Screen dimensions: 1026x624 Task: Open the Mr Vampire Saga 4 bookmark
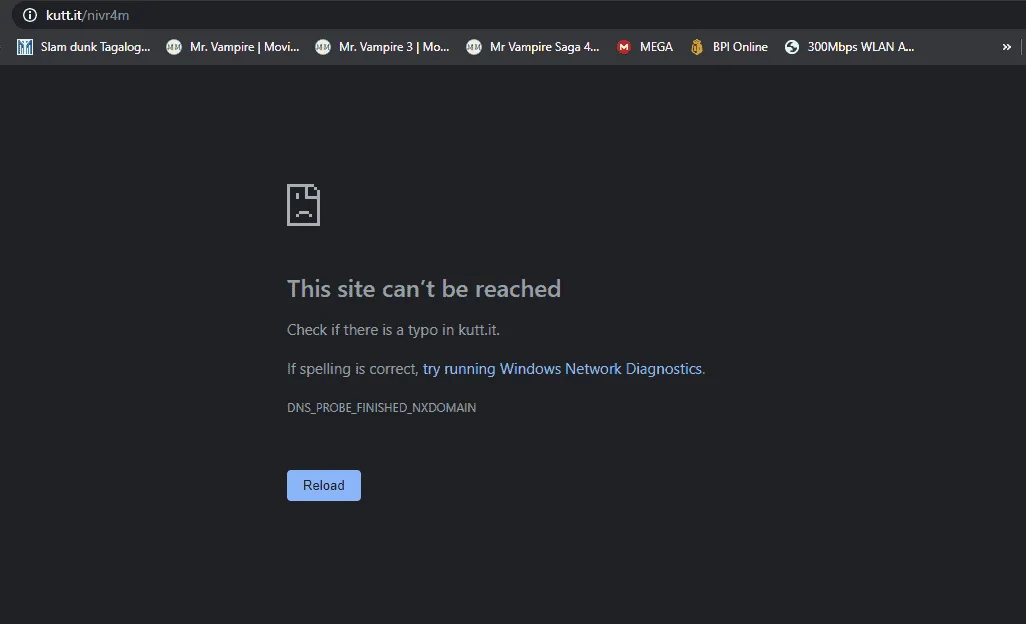coord(533,47)
